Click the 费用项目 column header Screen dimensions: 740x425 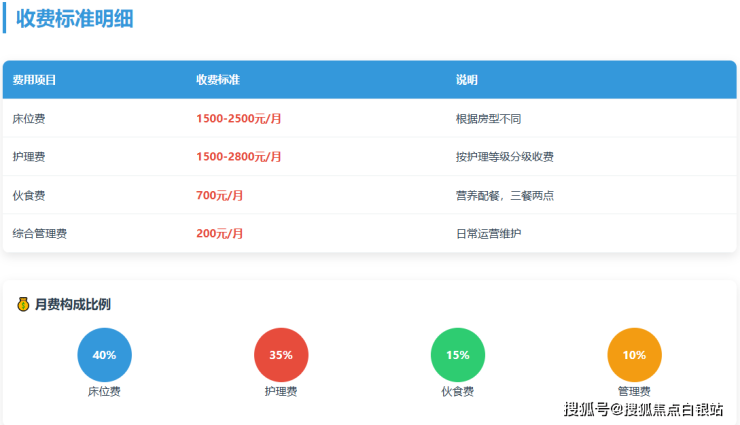34,80
